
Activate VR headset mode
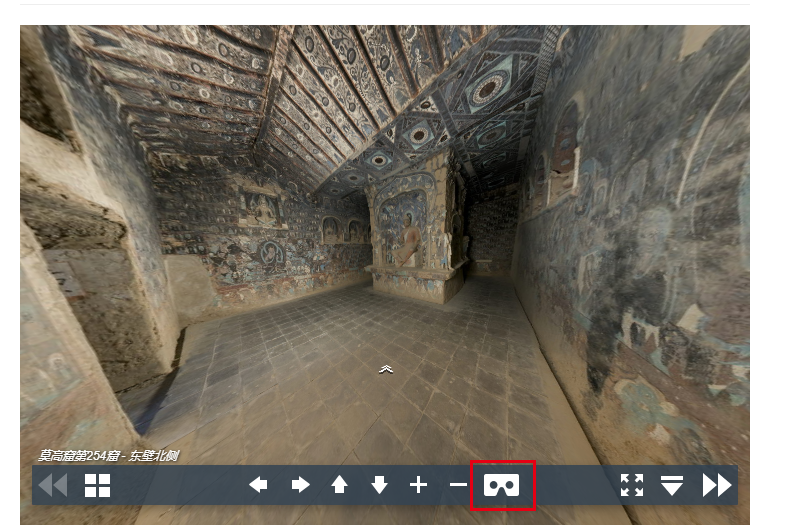pos(502,485)
